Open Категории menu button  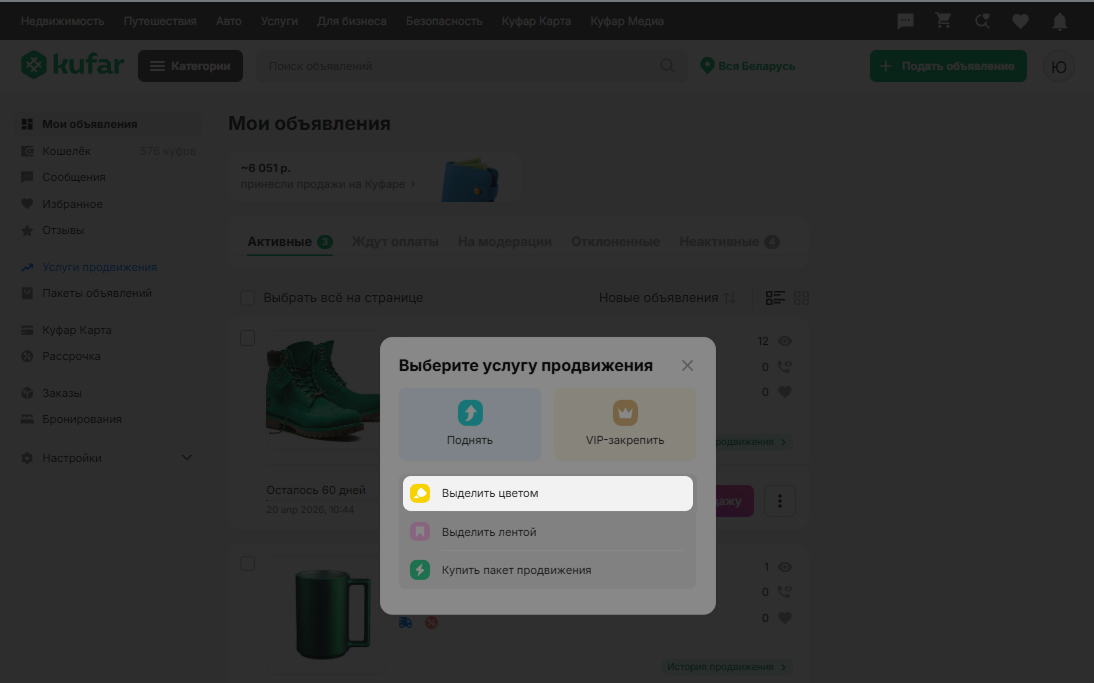(190, 66)
